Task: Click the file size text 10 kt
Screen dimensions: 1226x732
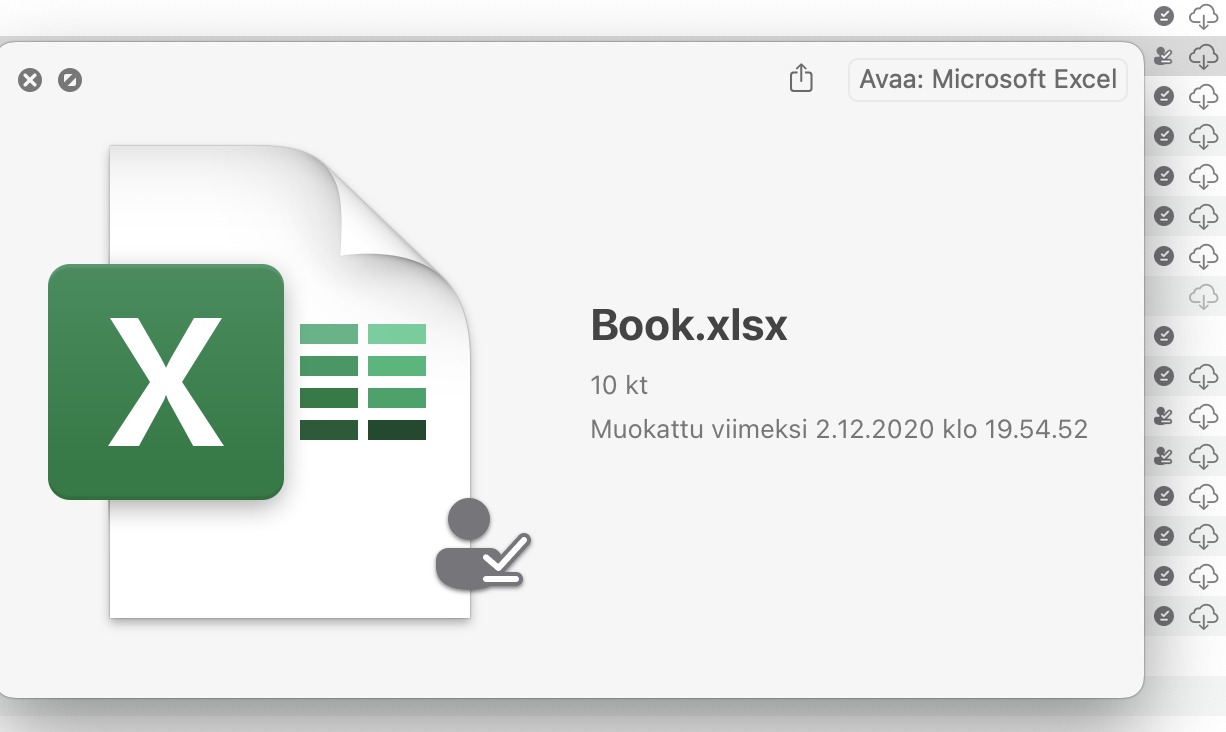Action: point(619,385)
